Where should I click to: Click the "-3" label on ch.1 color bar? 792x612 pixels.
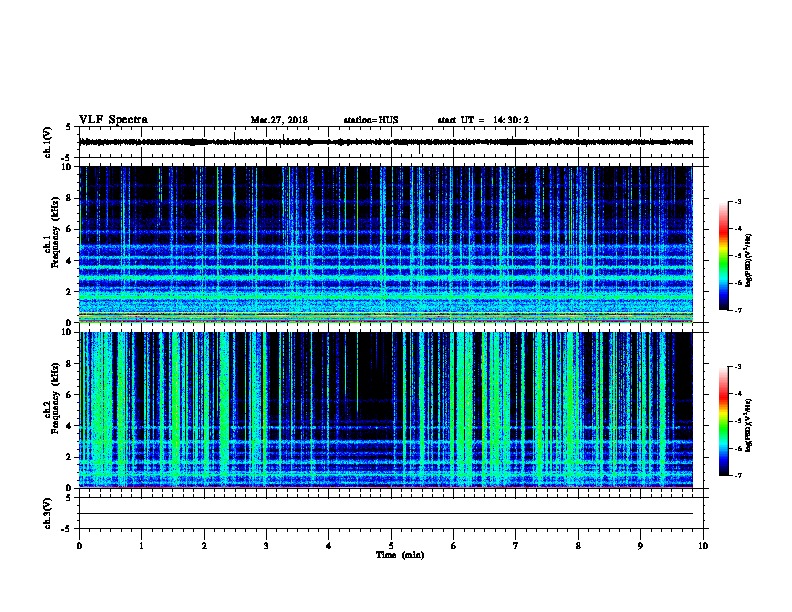point(737,201)
